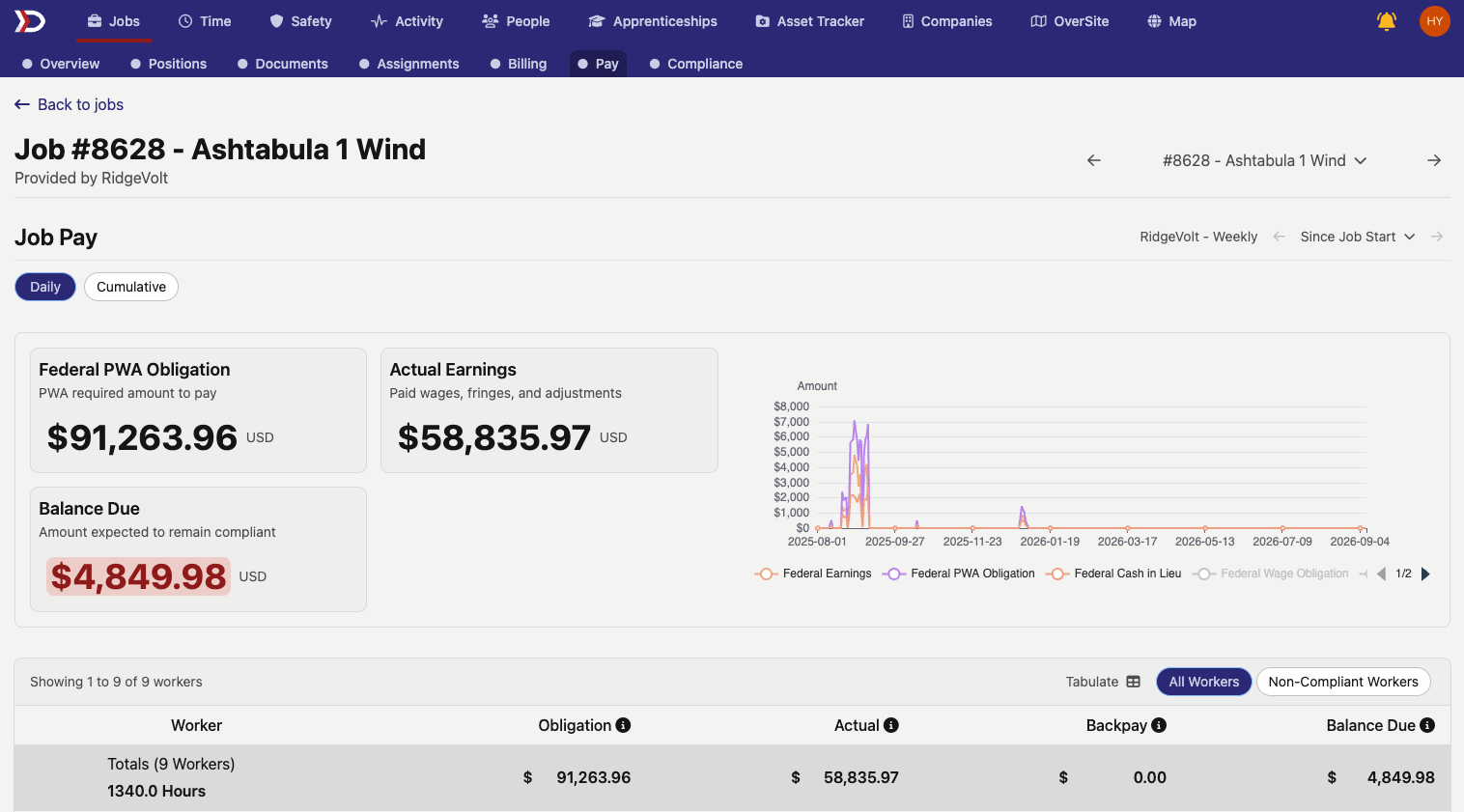Image resolution: width=1464 pixels, height=812 pixels.
Task: Select the Daily view toggle
Action: 45,287
